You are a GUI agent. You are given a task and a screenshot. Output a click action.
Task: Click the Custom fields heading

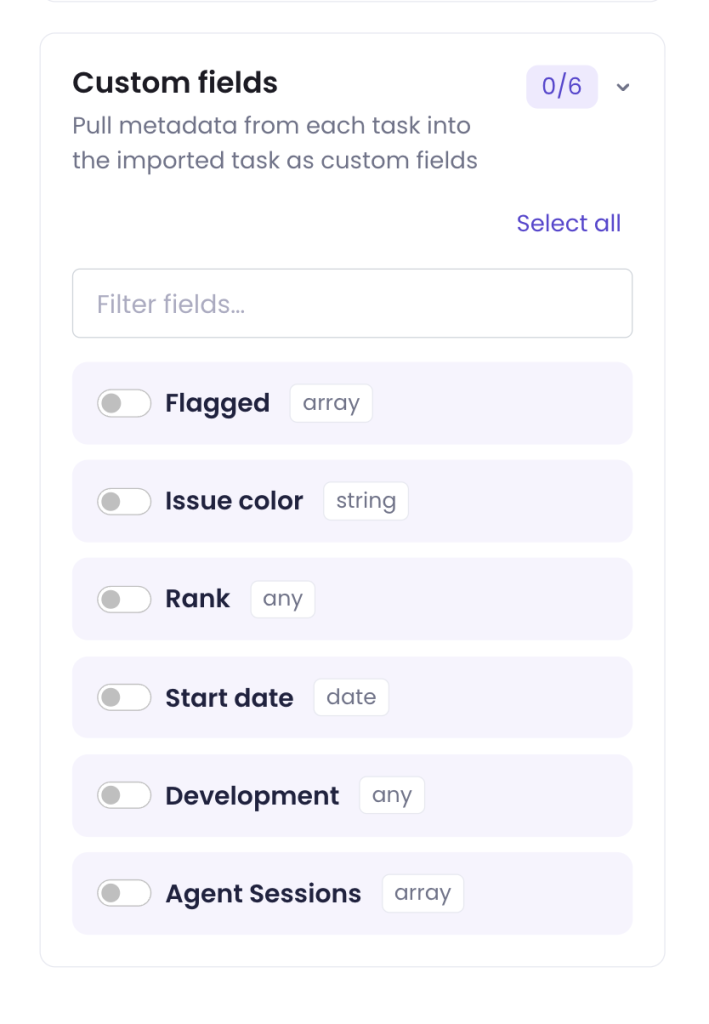pyautogui.click(x=175, y=83)
